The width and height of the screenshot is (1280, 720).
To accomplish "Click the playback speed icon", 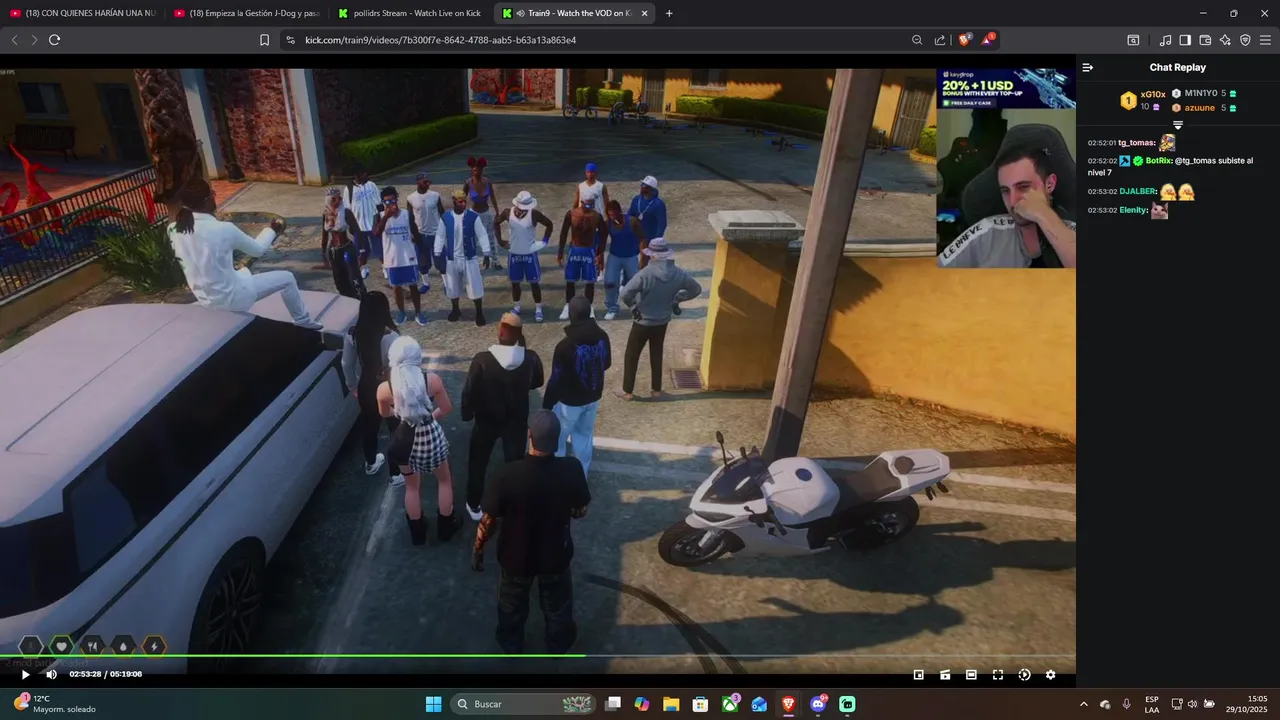I will click(x=1024, y=675).
